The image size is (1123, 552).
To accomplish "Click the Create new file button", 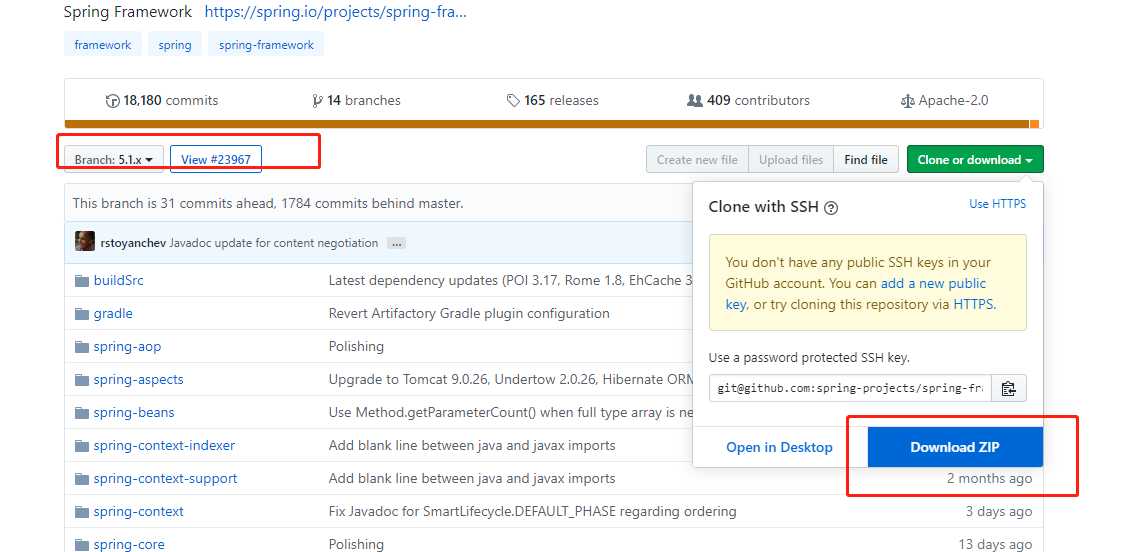I will click(x=697, y=160).
